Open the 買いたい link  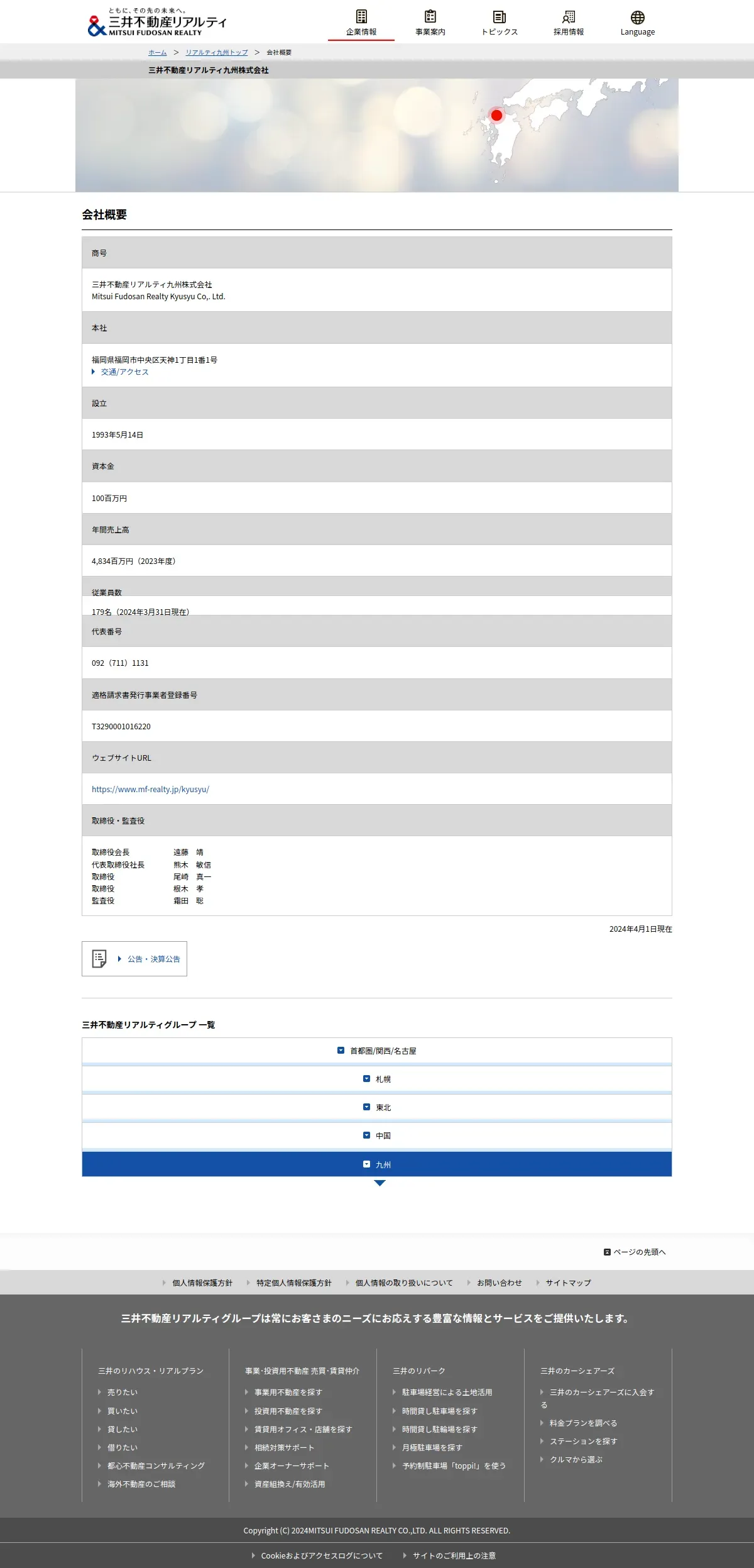123,1411
